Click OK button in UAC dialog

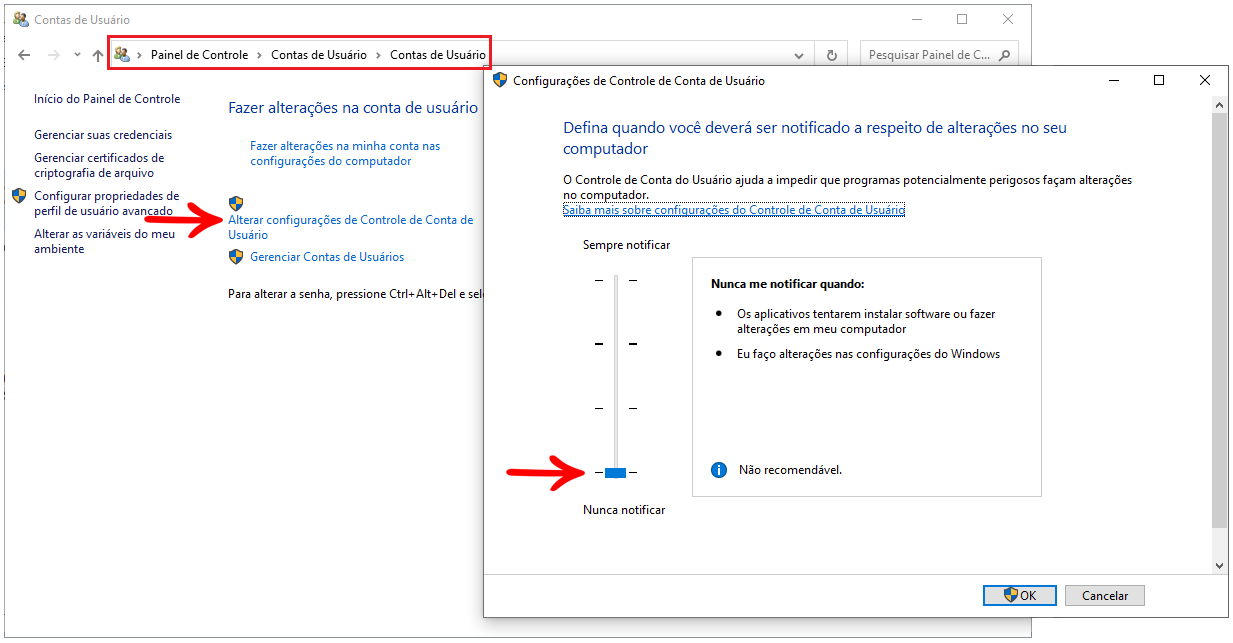(1020, 595)
